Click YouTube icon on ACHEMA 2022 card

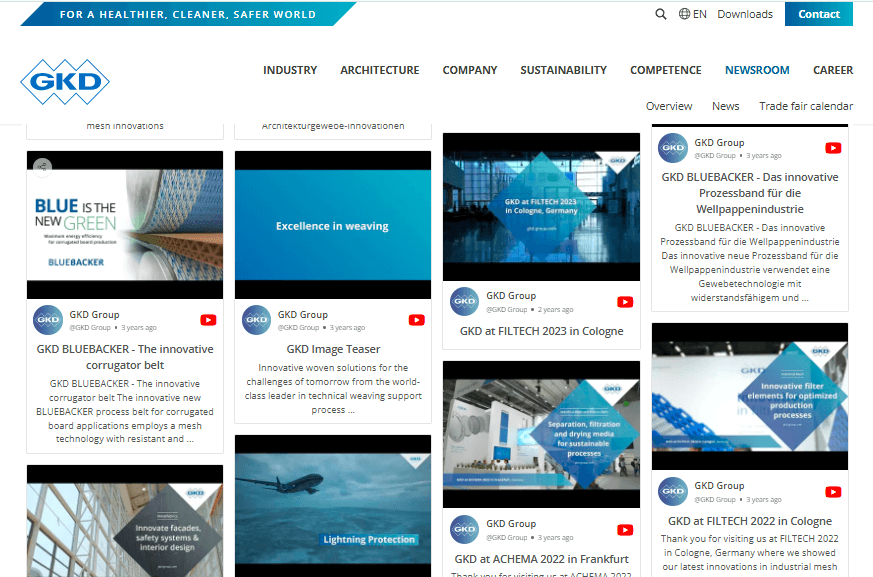click(x=625, y=530)
